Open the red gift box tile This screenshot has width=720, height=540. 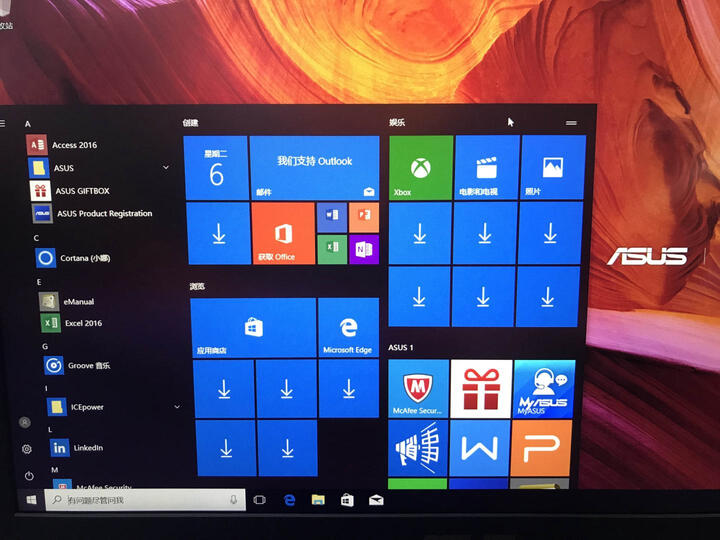point(481,388)
